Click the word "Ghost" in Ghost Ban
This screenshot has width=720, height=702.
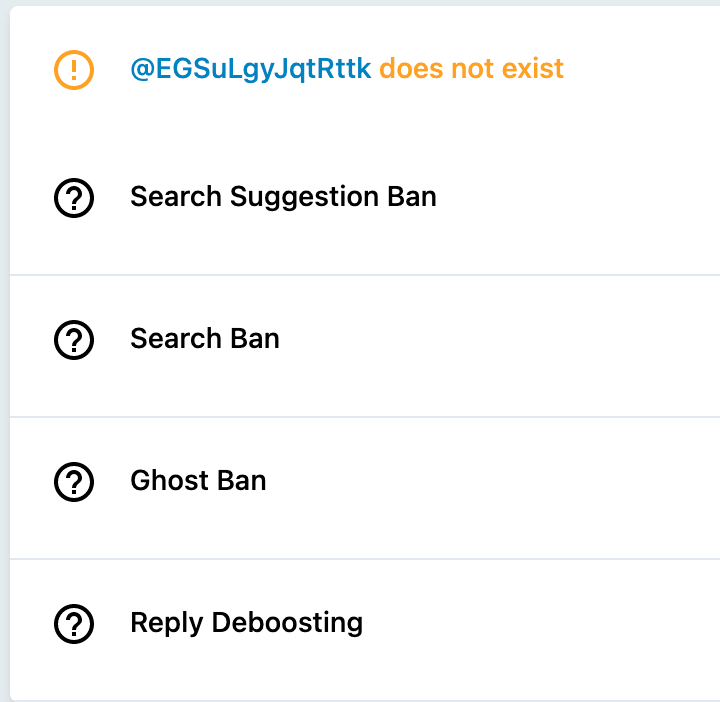click(x=170, y=481)
